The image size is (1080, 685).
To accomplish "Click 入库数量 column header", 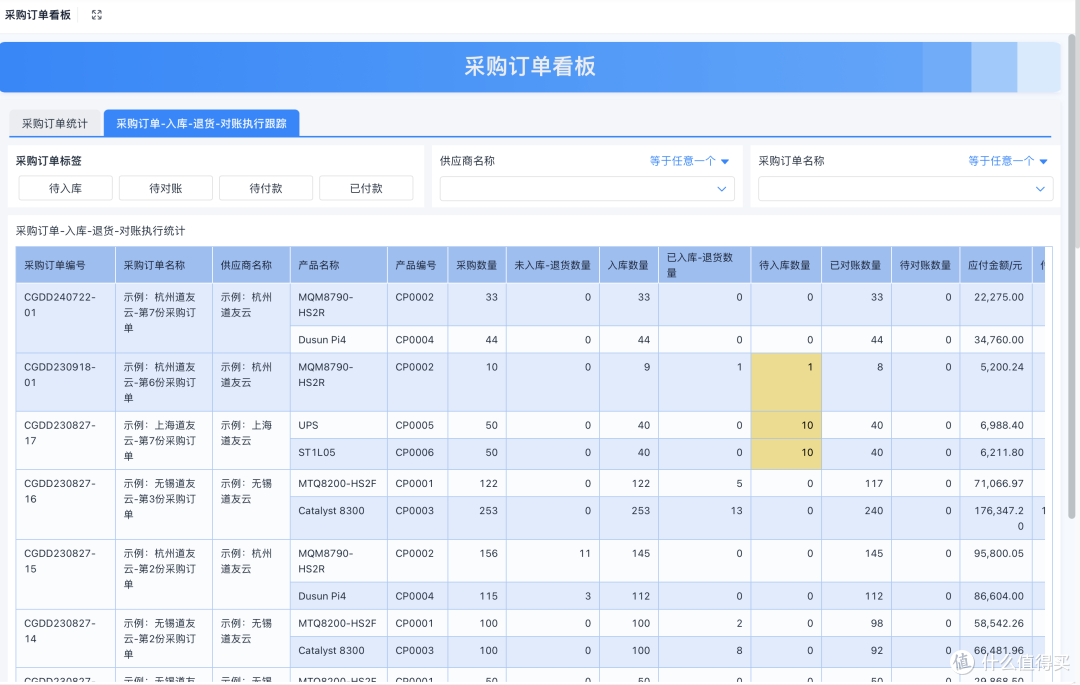I will [629, 265].
